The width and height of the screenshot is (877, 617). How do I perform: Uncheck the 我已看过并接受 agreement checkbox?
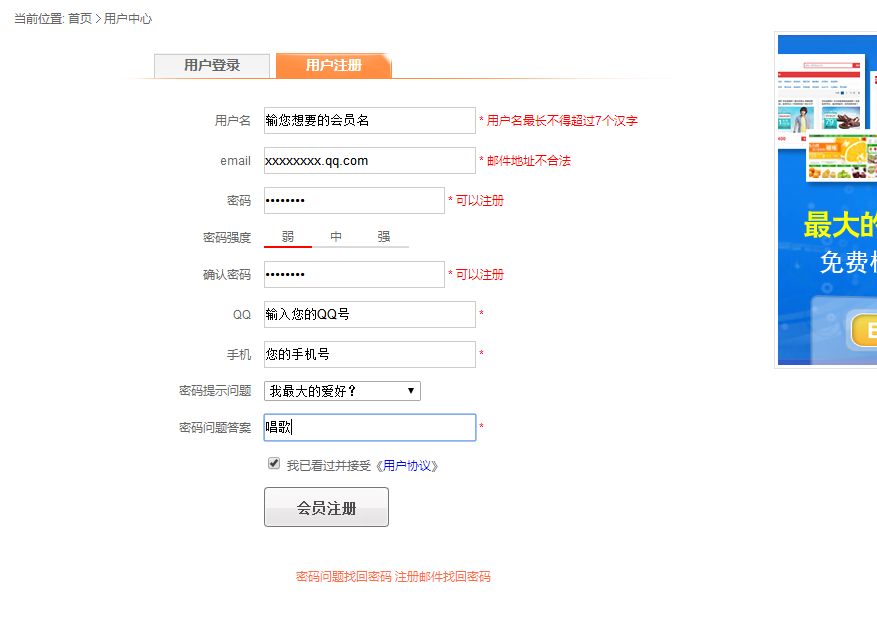[x=274, y=463]
